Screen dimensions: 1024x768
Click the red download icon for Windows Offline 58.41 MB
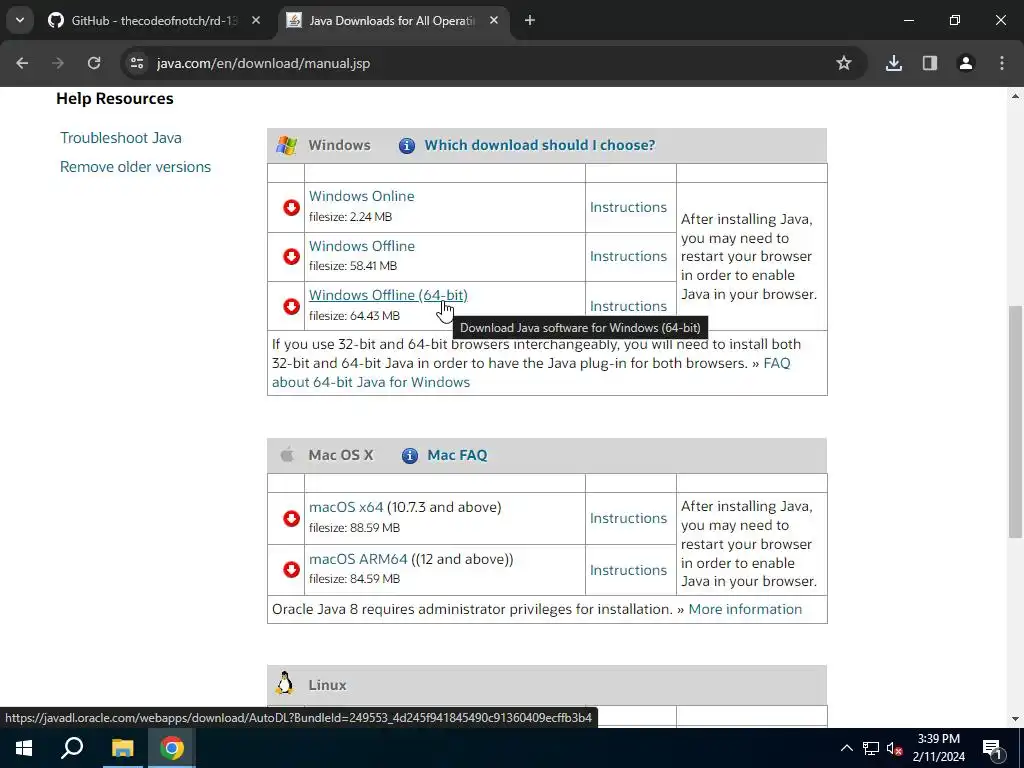(x=291, y=257)
